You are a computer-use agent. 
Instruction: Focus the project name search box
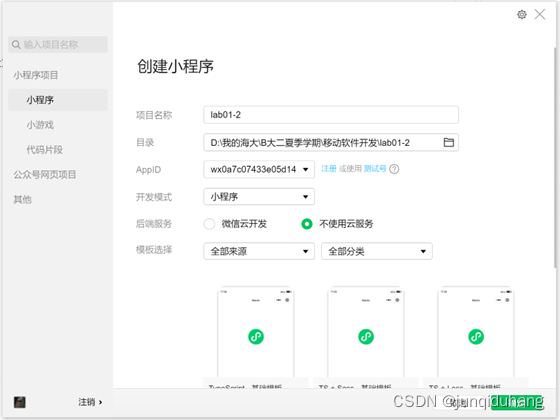tap(58, 45)
